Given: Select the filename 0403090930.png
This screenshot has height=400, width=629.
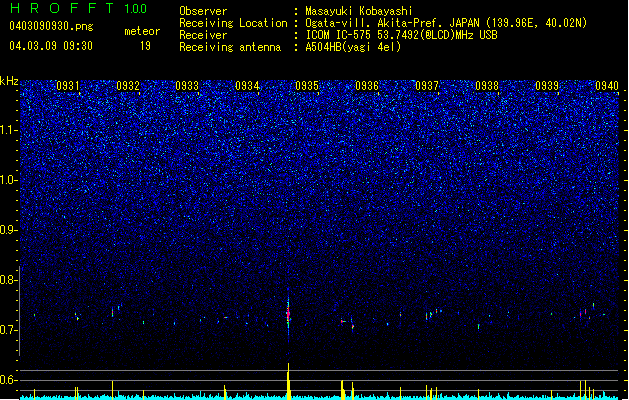Looking at the screenshot, I should click(x=51, y=26).
